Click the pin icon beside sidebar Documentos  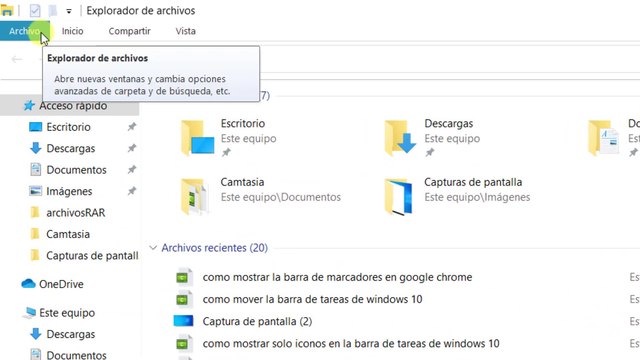click(132, 169)
